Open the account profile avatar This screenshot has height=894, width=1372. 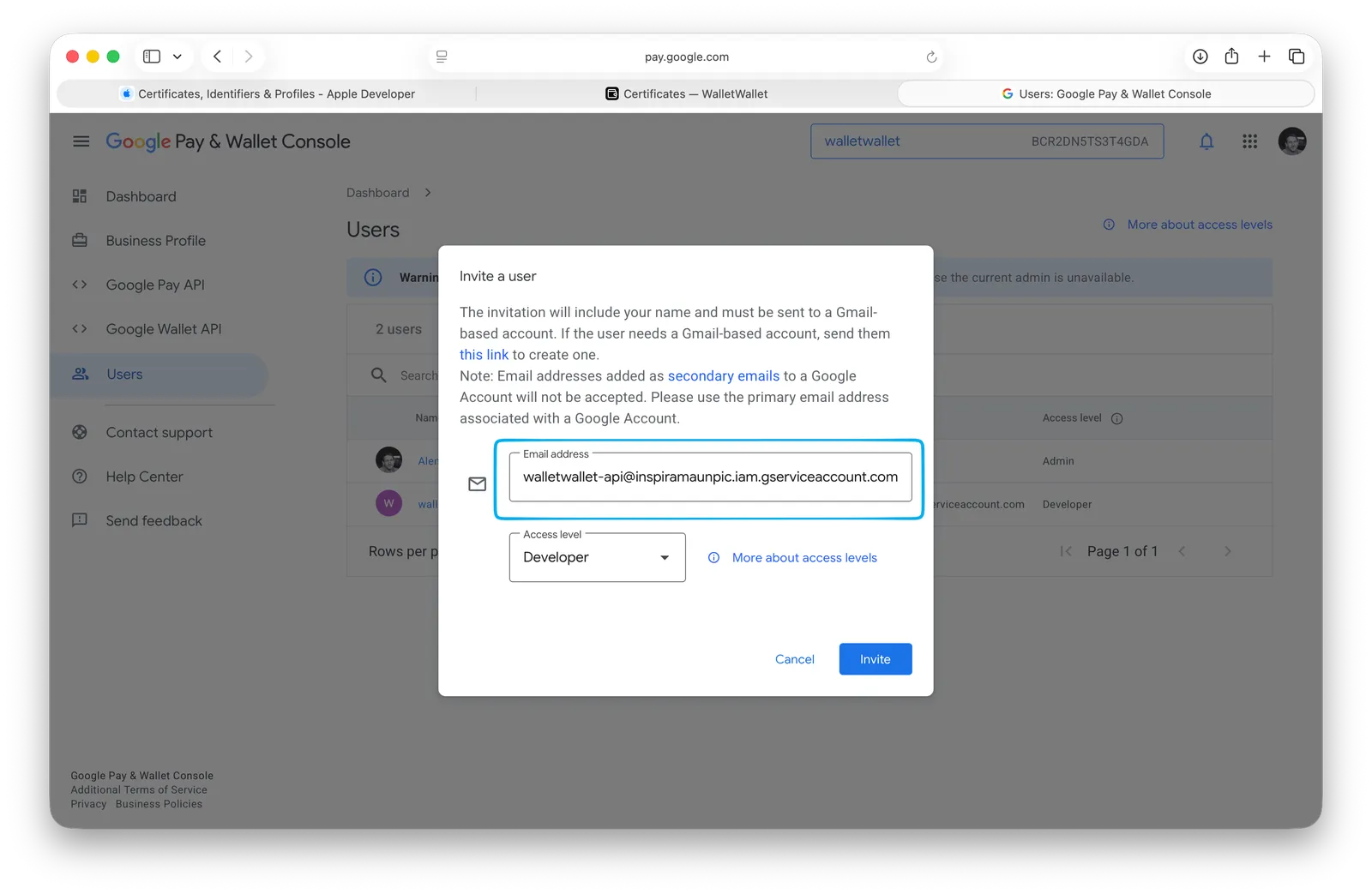pos(1292,141)
